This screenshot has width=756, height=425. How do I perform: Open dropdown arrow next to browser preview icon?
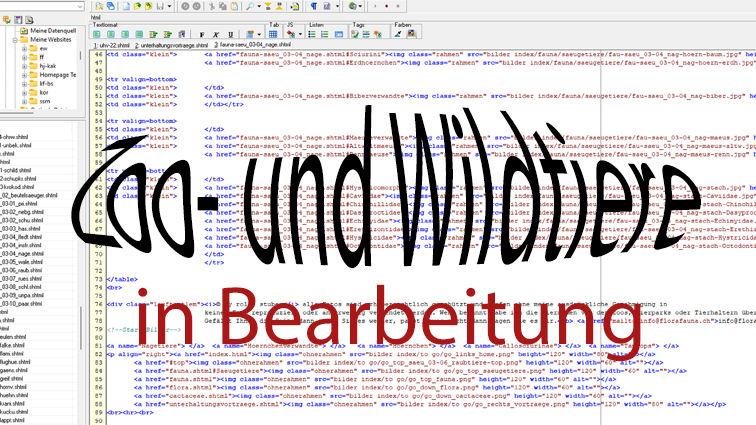coord(362,6)
